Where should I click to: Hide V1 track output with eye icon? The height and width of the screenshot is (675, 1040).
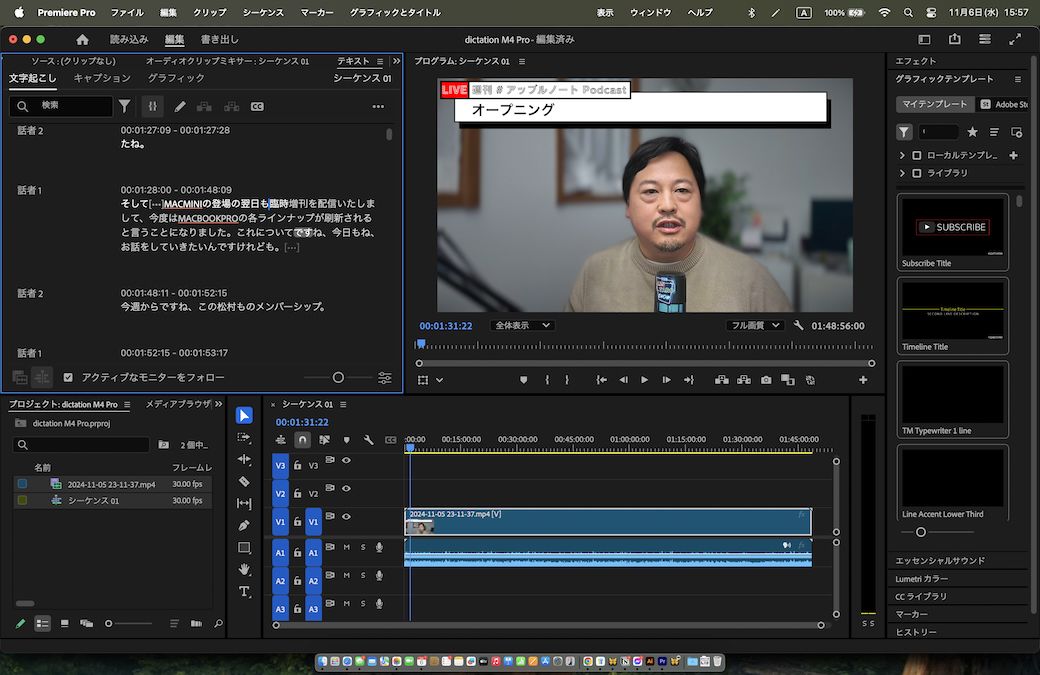346,517
